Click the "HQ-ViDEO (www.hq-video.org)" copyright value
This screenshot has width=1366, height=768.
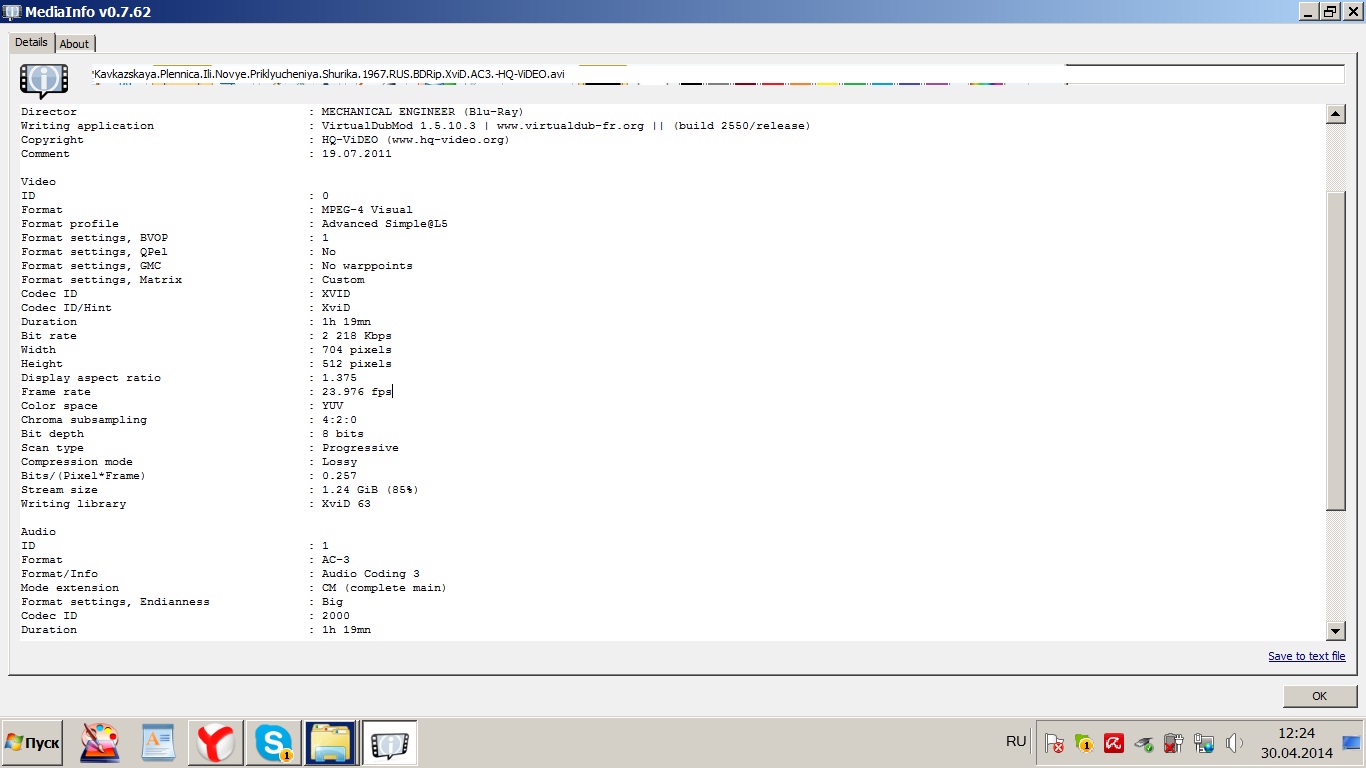click(x=415, y=140)
